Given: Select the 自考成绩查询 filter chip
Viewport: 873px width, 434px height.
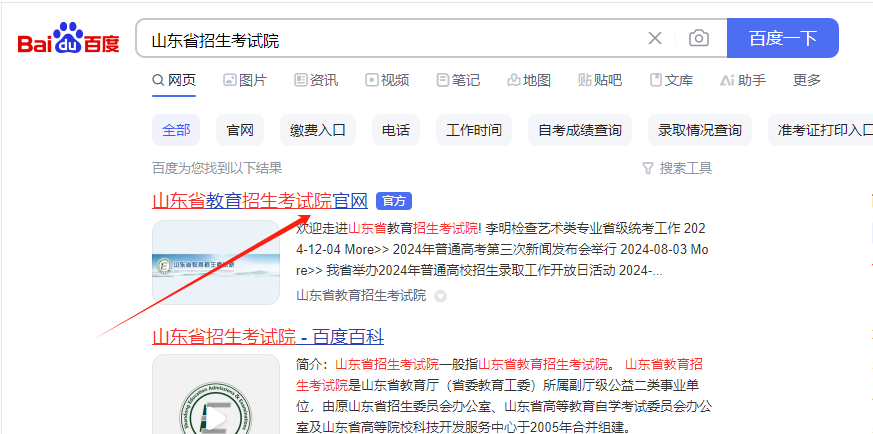Looking at the screenshot, I should tap(580, 130).
